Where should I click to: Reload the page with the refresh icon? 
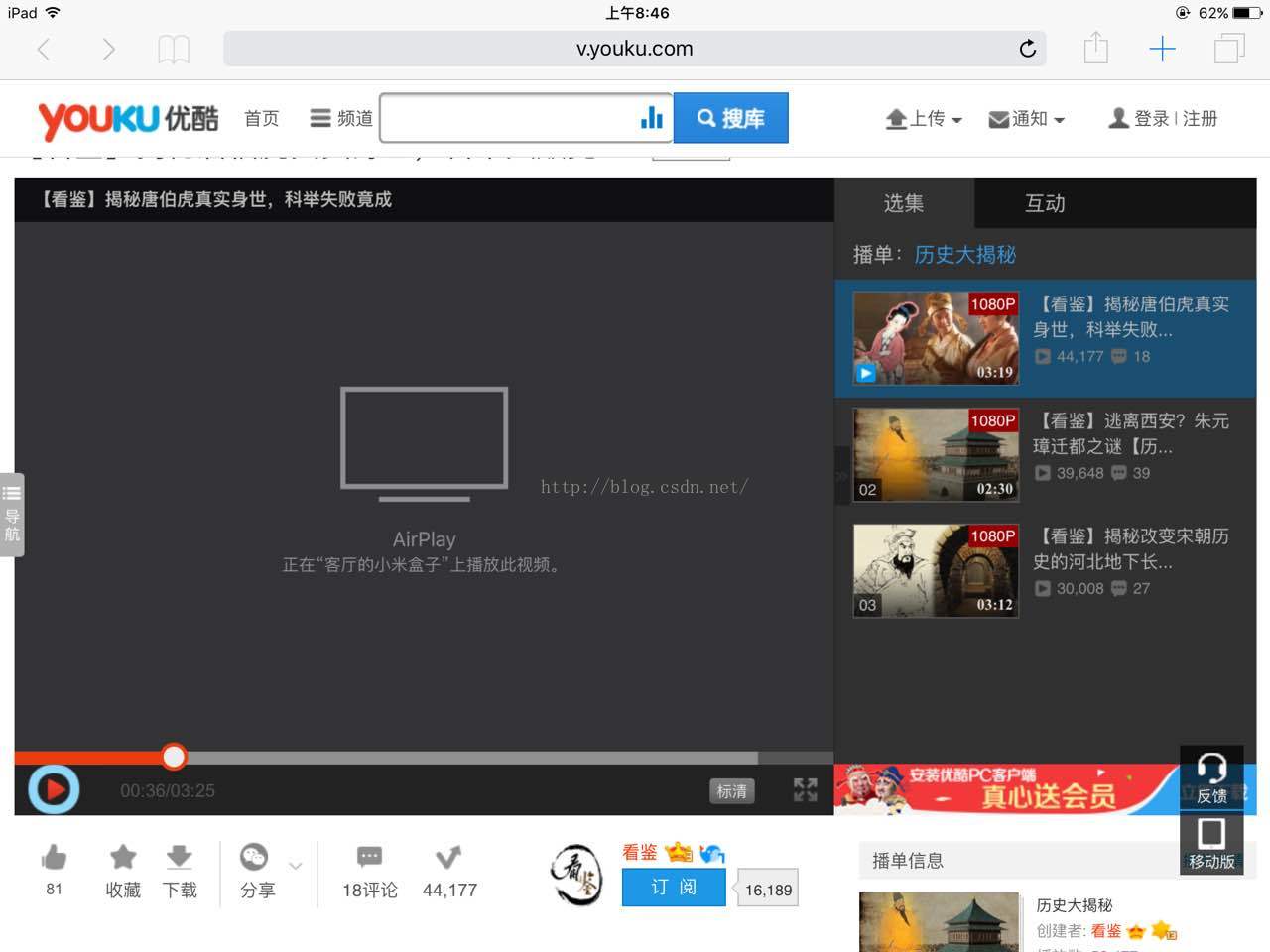tap(1028, 49)
